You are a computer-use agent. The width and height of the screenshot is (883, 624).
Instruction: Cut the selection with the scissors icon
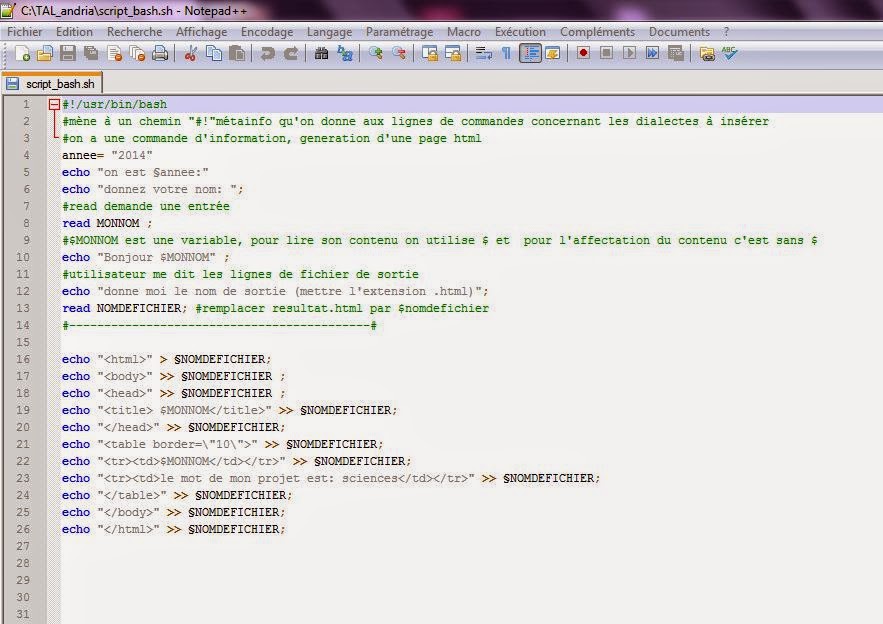coord(191,54)
